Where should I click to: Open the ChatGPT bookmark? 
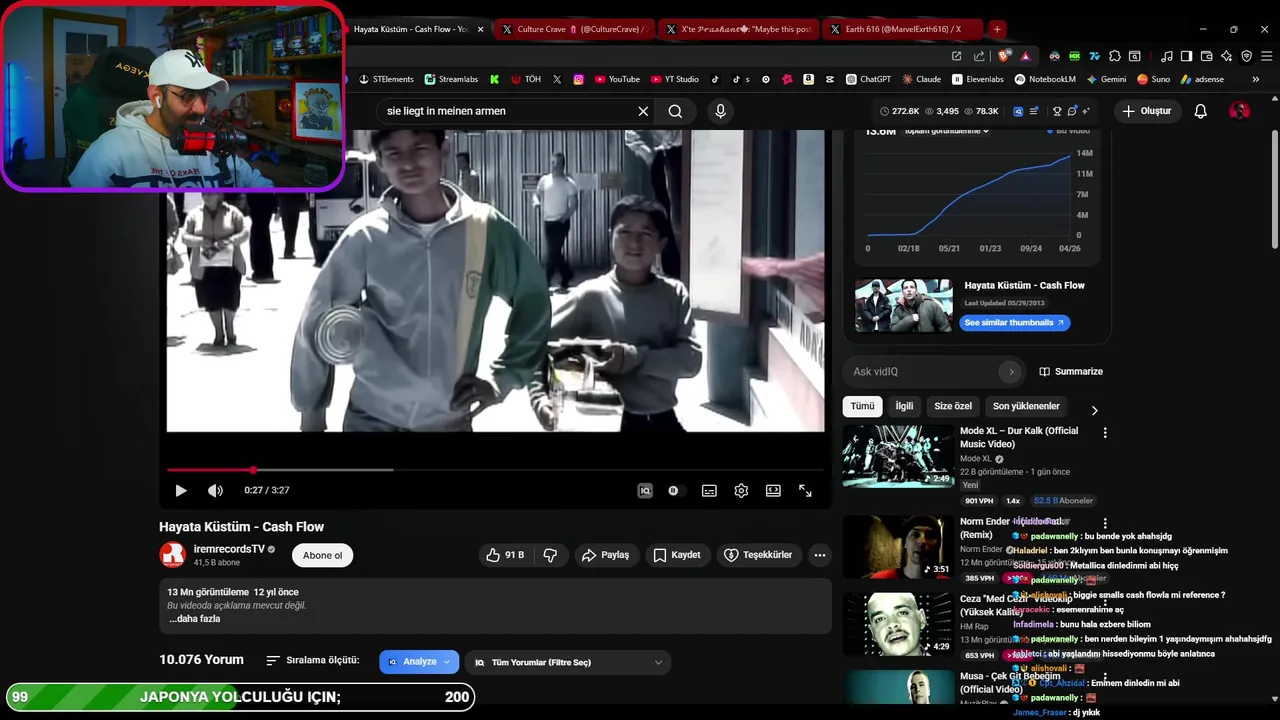point(868,79)
